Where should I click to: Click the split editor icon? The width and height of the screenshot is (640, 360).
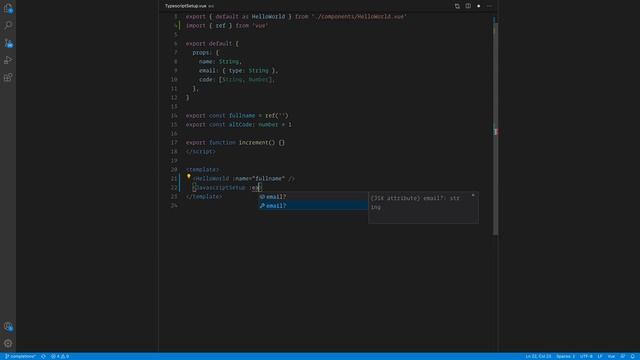(468, 6)
